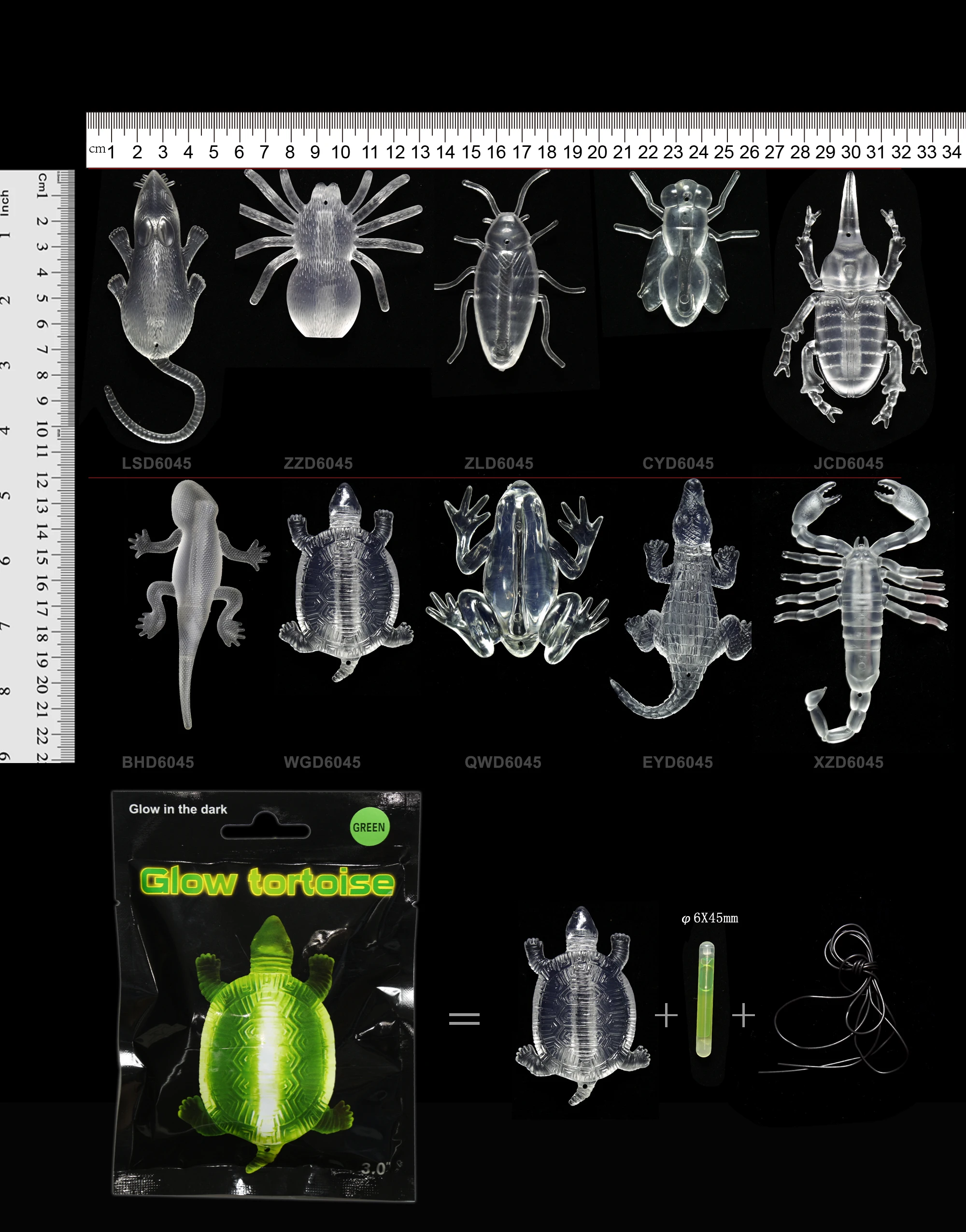Click the φ 6X45mm size label

[x=710, y=918]
